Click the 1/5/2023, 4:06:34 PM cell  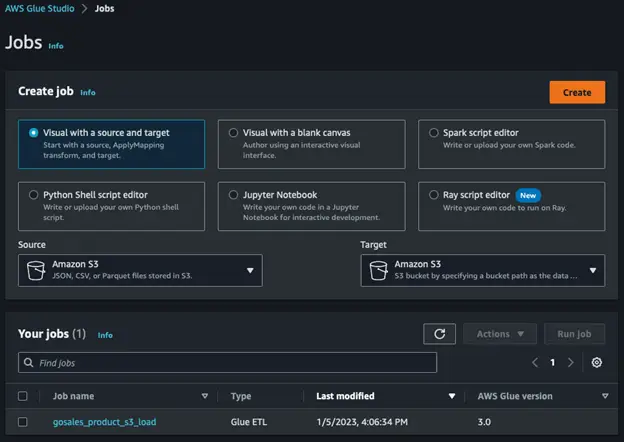tap(362, 422)
